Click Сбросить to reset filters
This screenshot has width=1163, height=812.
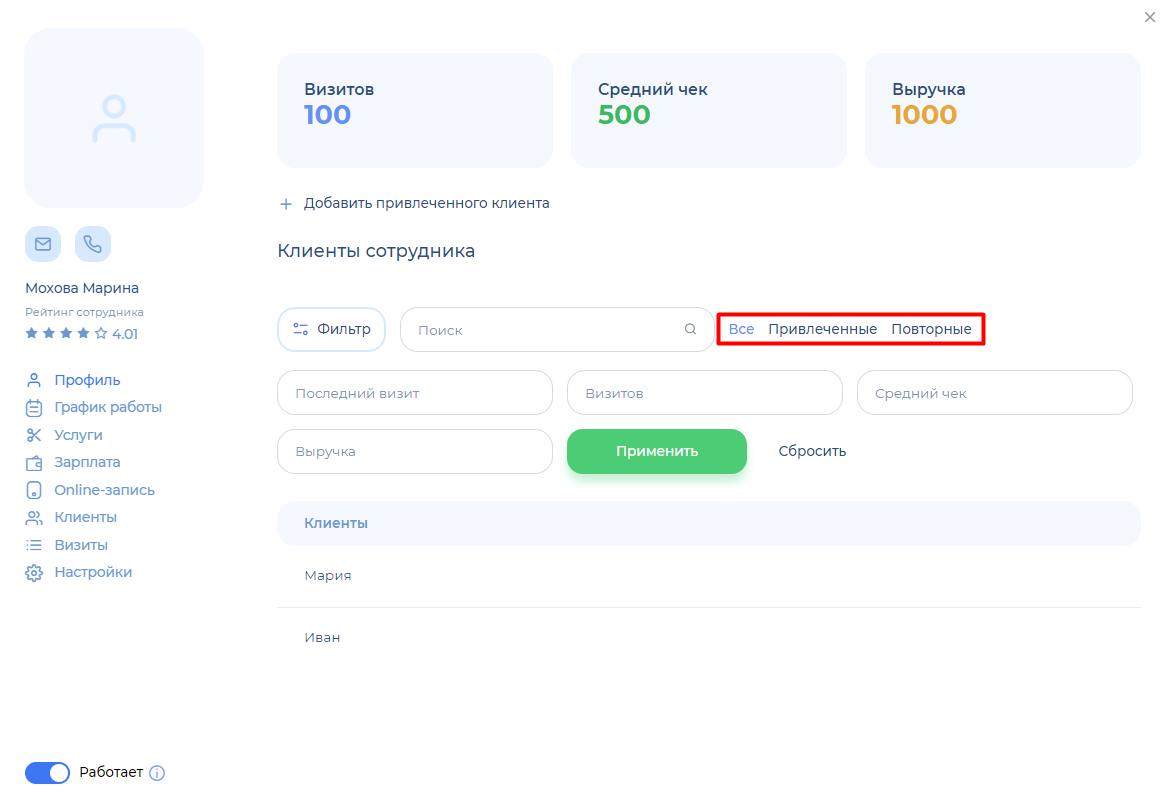(812, 451)
